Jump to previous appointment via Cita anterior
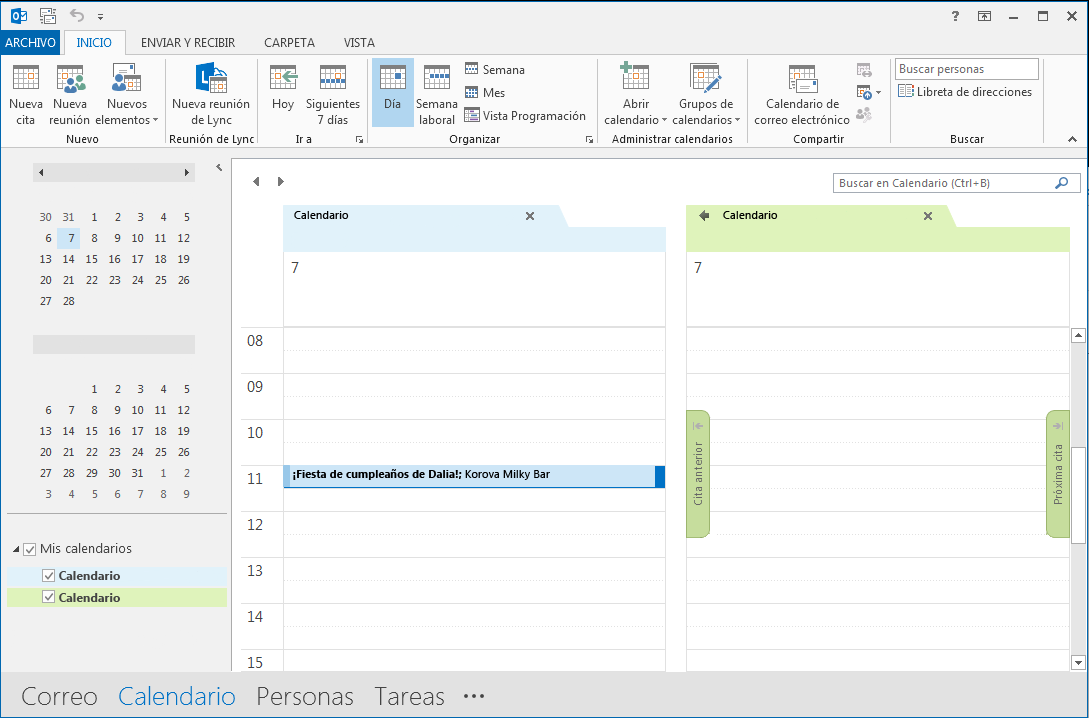Screen dimensions: 1089x718 pyautogui.click(x=698, y=474)
